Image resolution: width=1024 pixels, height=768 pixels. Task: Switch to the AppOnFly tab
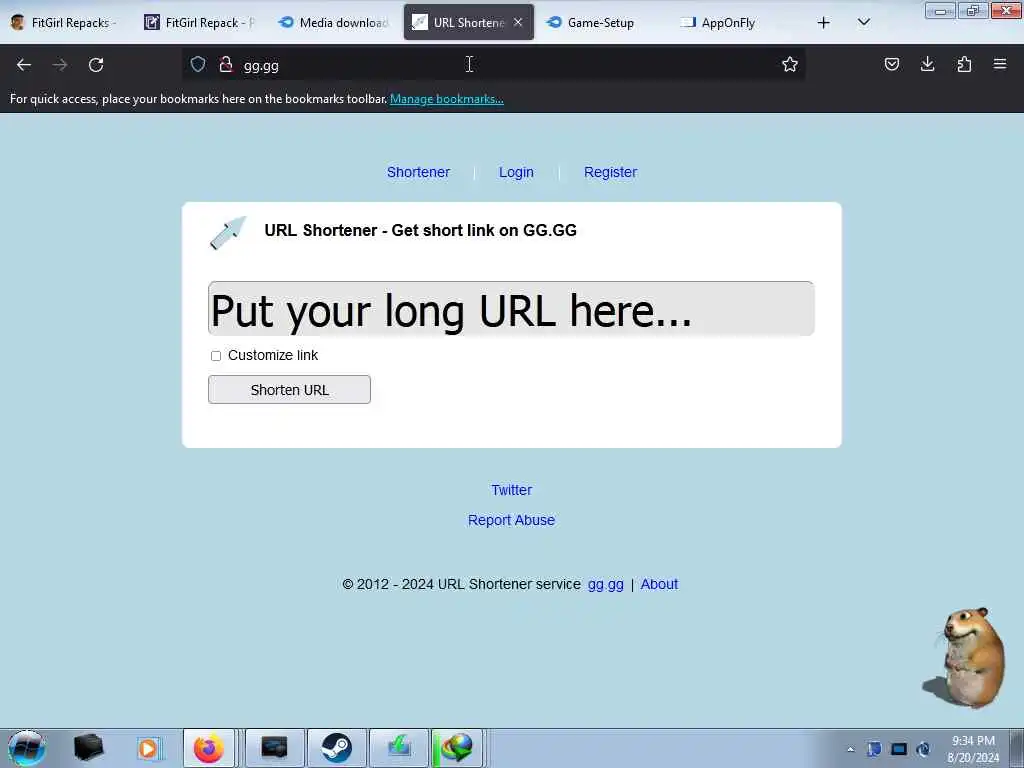click(727, 23)
